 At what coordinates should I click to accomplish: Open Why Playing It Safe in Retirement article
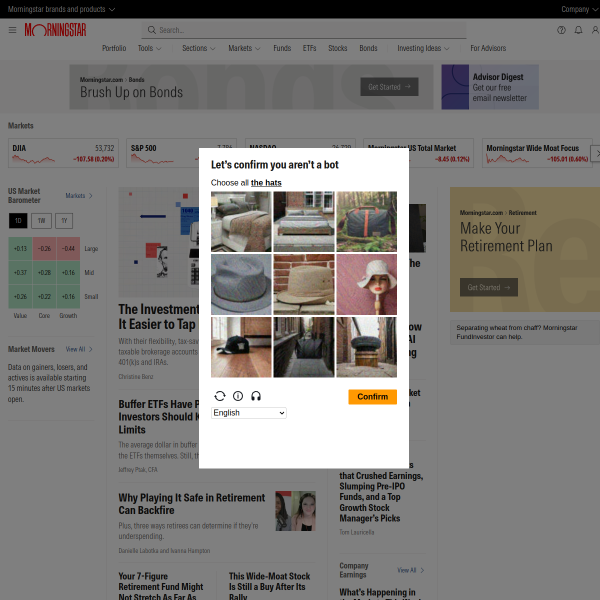(x=192, y=504)
